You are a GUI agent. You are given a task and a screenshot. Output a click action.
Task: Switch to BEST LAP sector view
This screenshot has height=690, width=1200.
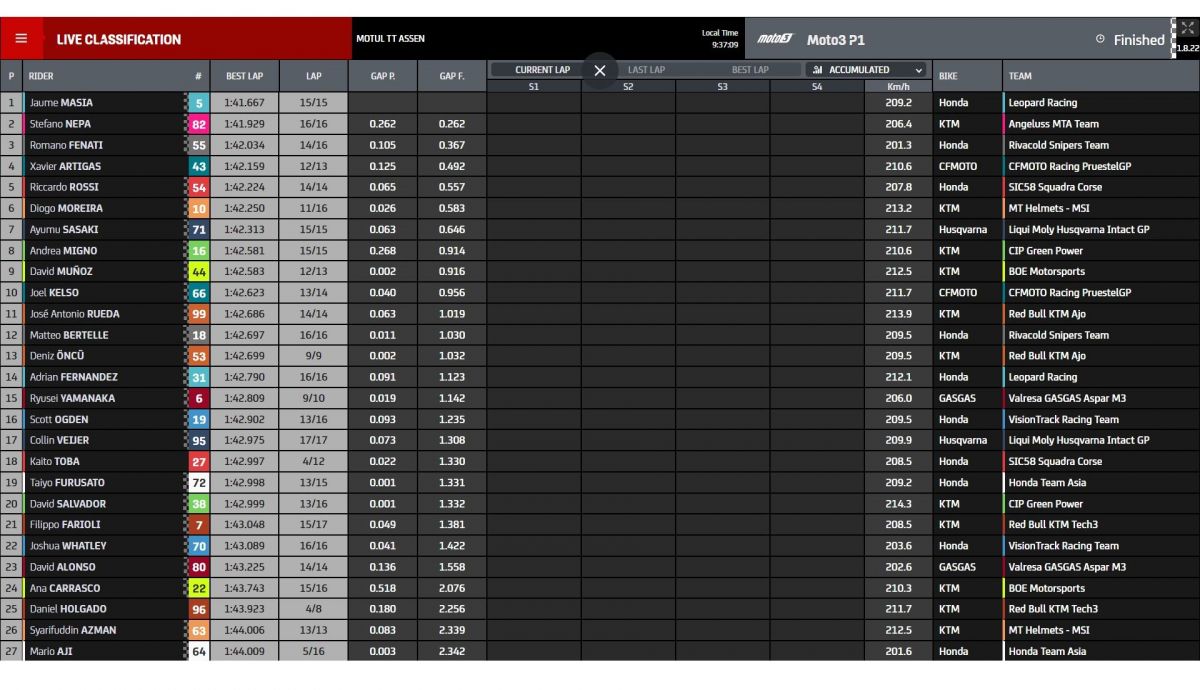point(750,70)
